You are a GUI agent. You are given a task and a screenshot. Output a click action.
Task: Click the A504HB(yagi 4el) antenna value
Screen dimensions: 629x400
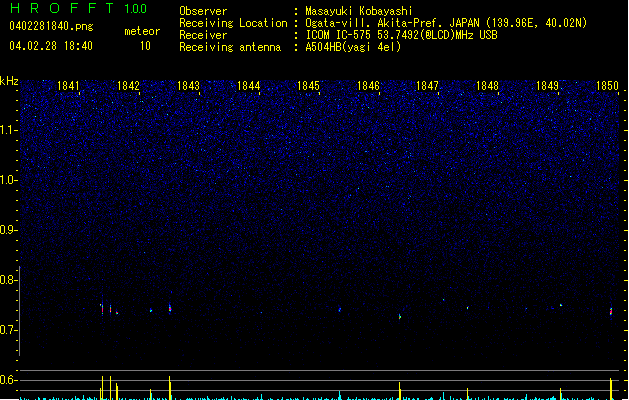[x=353, y=47]
